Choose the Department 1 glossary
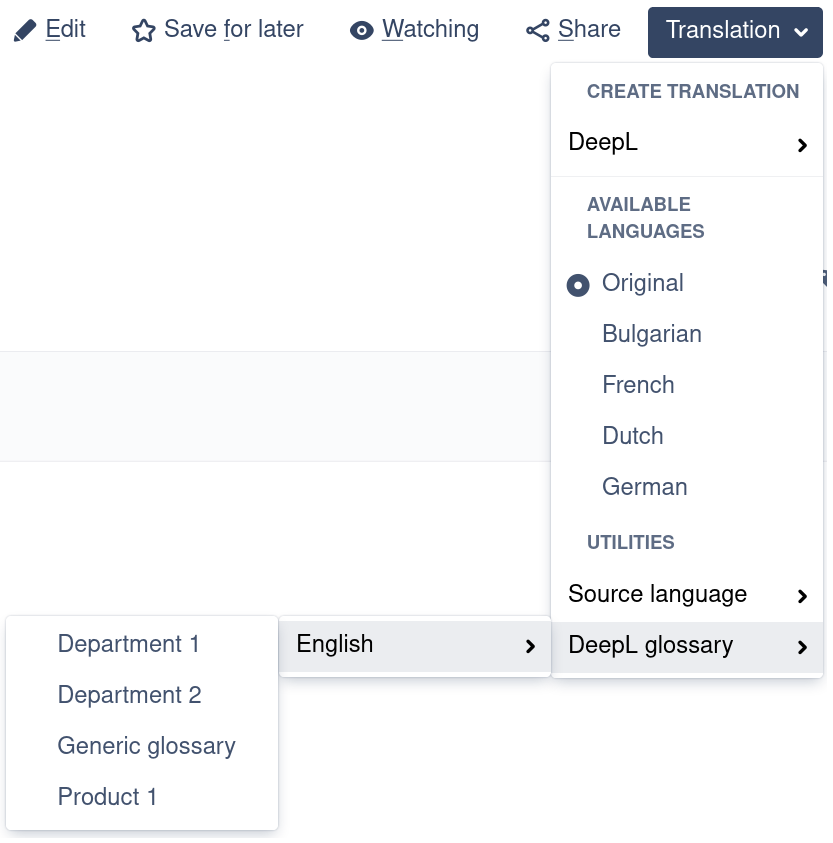 [x=129, y=644]
